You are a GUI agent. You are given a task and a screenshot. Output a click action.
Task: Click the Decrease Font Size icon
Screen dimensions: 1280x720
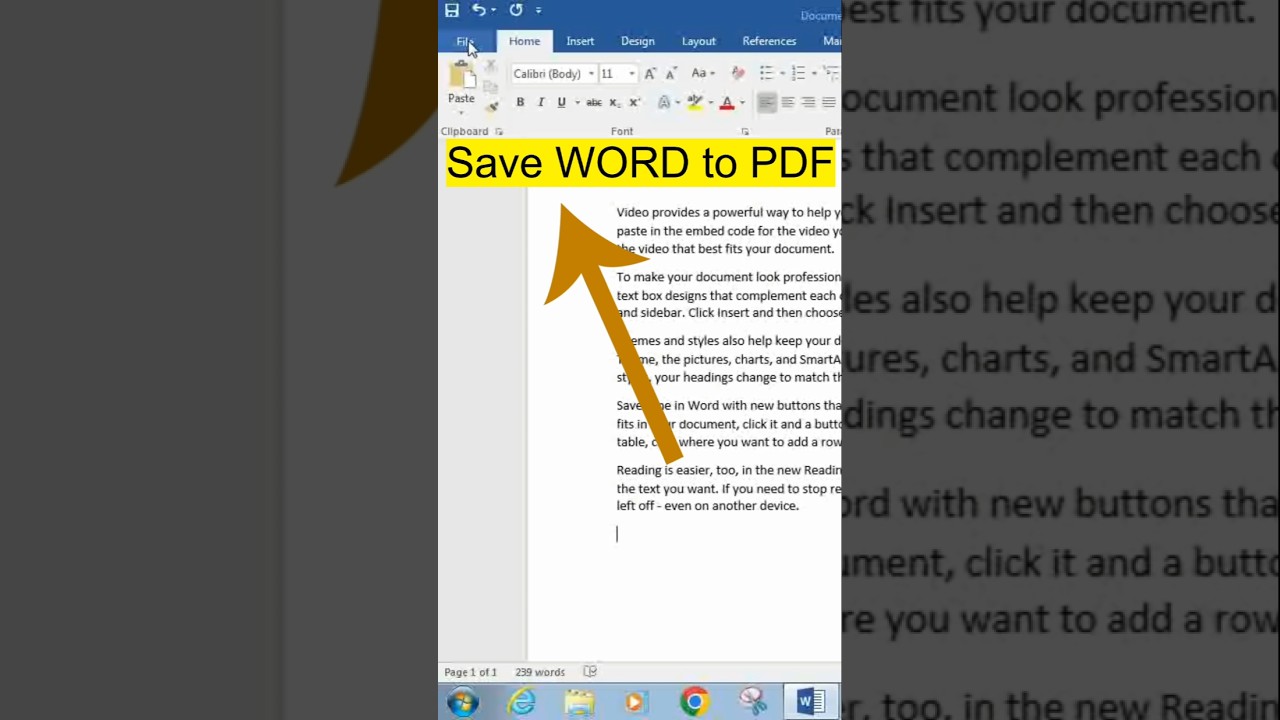point(671,73)
